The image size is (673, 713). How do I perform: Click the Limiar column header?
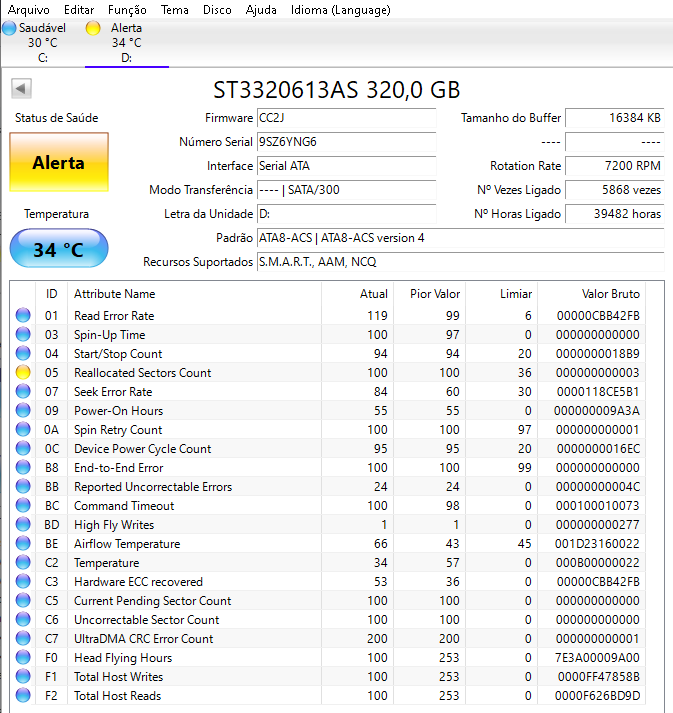coord(502,294)
